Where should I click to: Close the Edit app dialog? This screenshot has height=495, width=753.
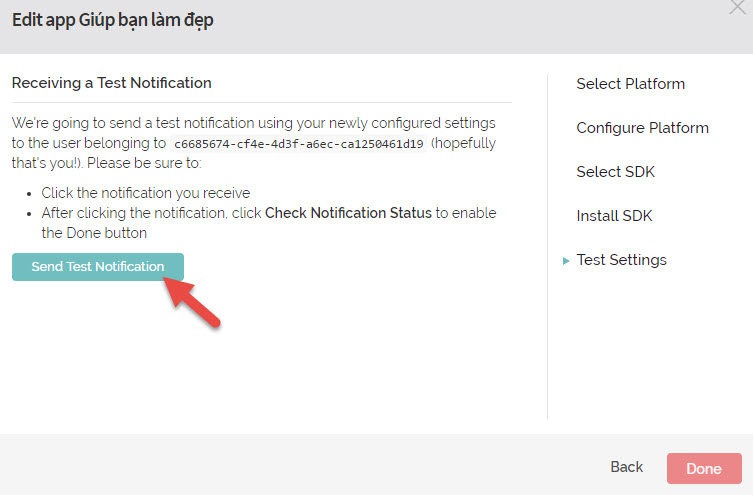click(x=738, y=7)
